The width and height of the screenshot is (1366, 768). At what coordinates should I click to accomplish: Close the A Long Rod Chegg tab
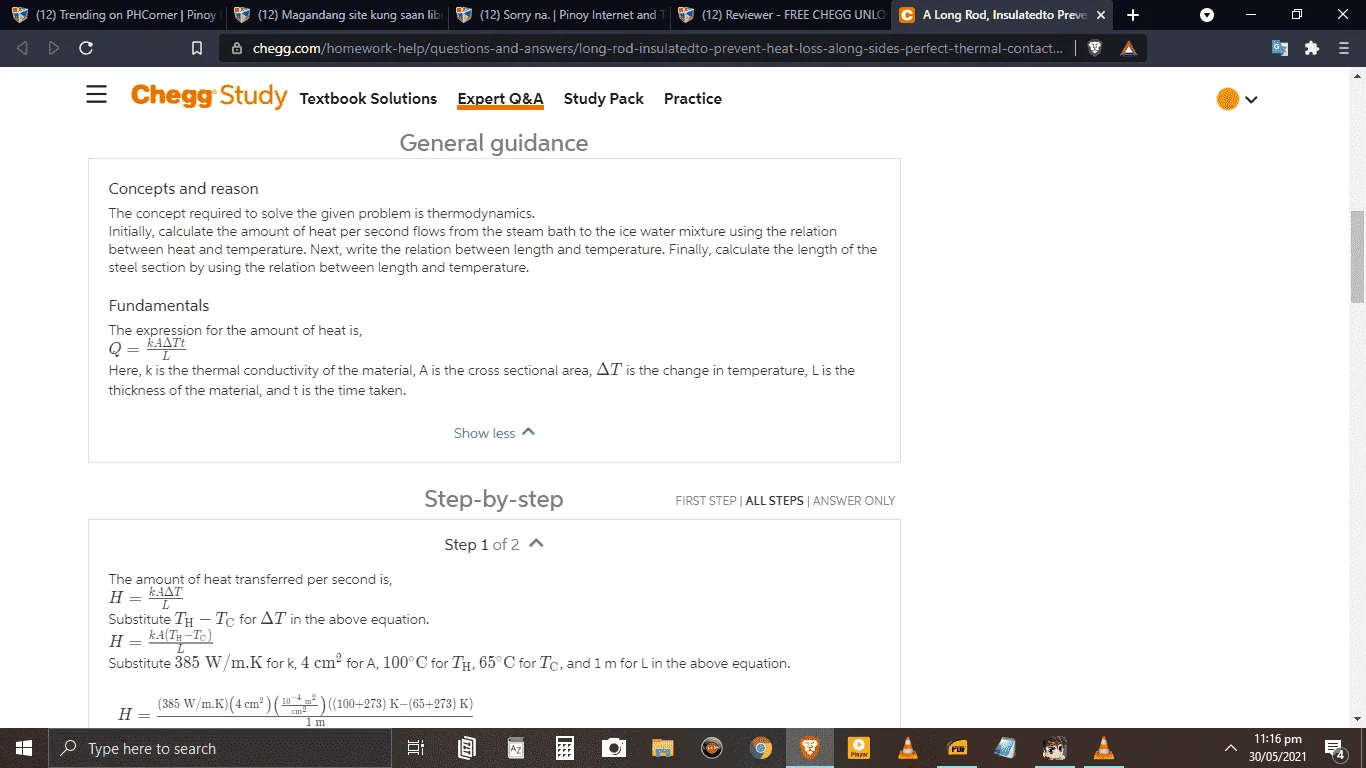pos(1100,15)
